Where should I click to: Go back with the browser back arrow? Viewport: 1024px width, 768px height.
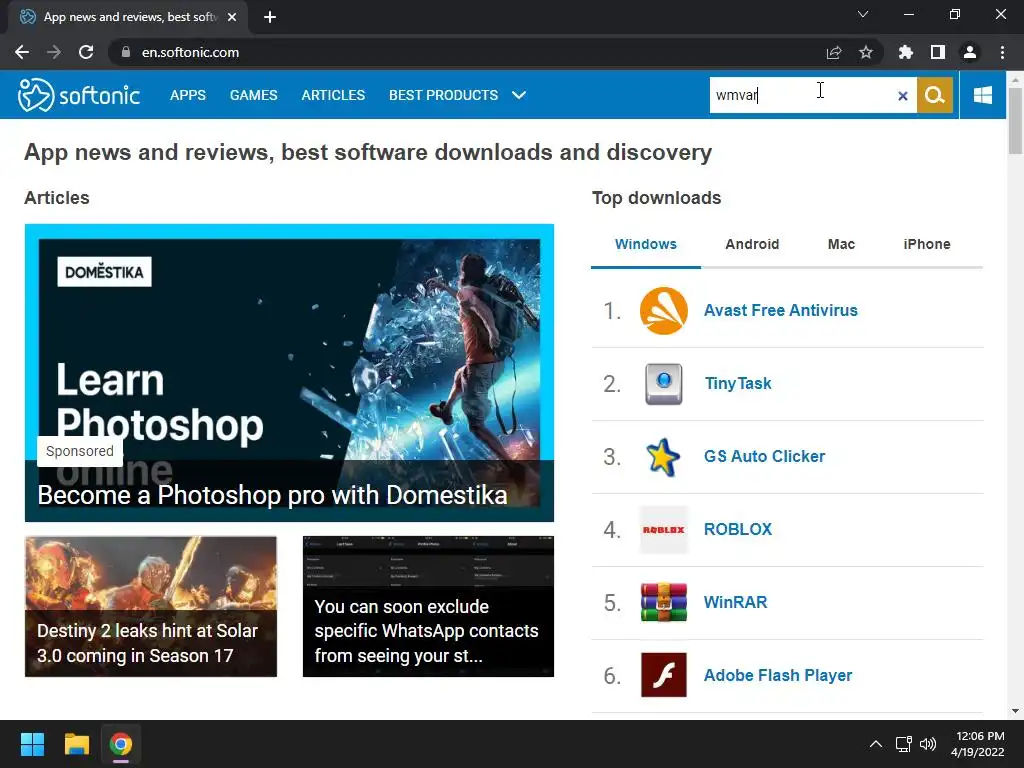[22, 52]
